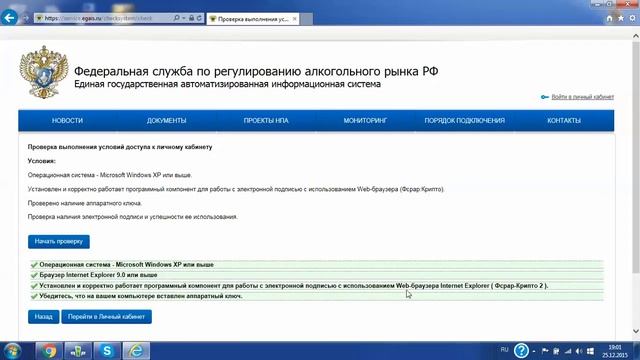Image resolution: width=640 pixels, height=360 pixels.
Task: Click the RU language indicator
Action: (x=504, y=350)
